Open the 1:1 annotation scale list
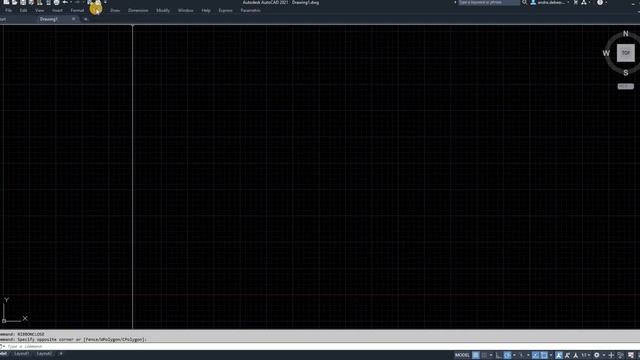 pyautogui.click(x=586, y=355)
